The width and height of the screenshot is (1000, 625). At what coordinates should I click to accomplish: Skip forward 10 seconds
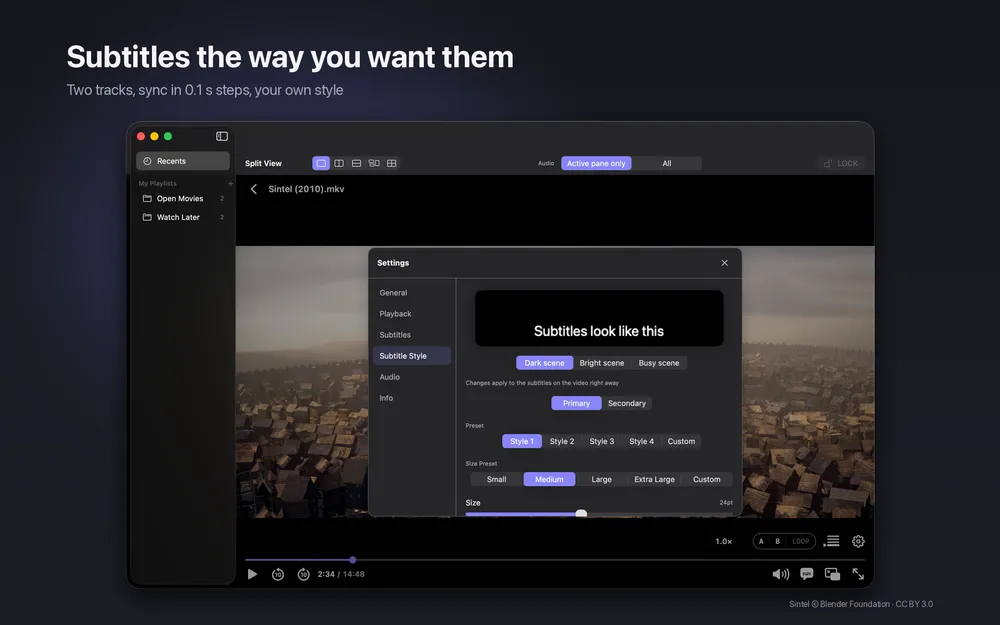304,574
